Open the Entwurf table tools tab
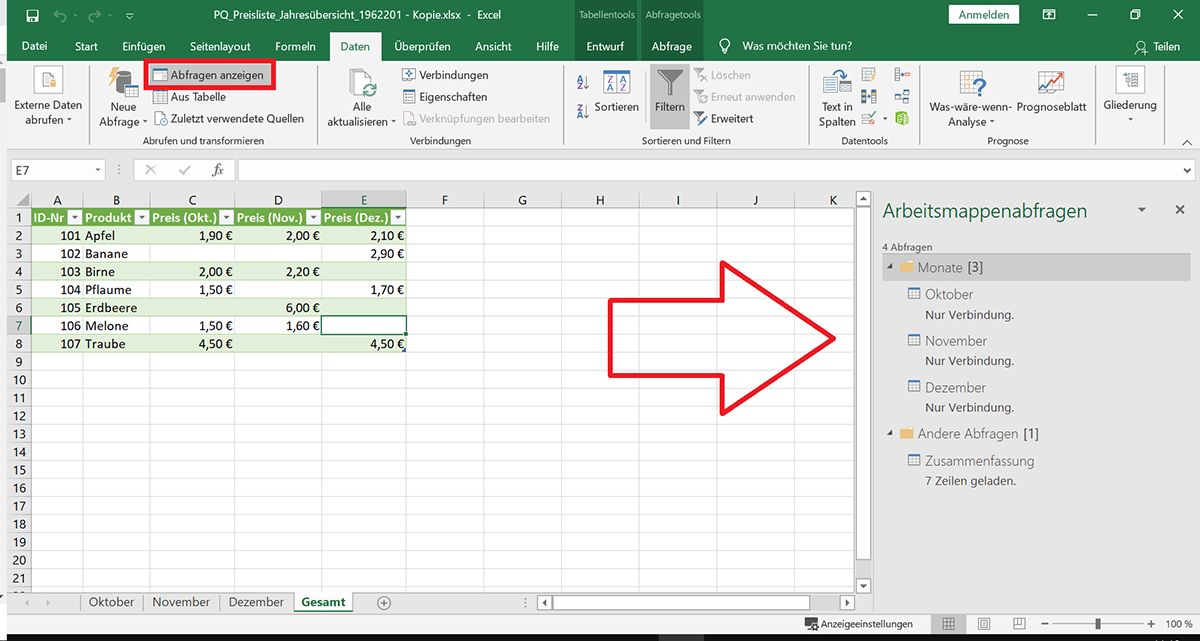This screenshot has width=1200, height=641. point(605,46)
